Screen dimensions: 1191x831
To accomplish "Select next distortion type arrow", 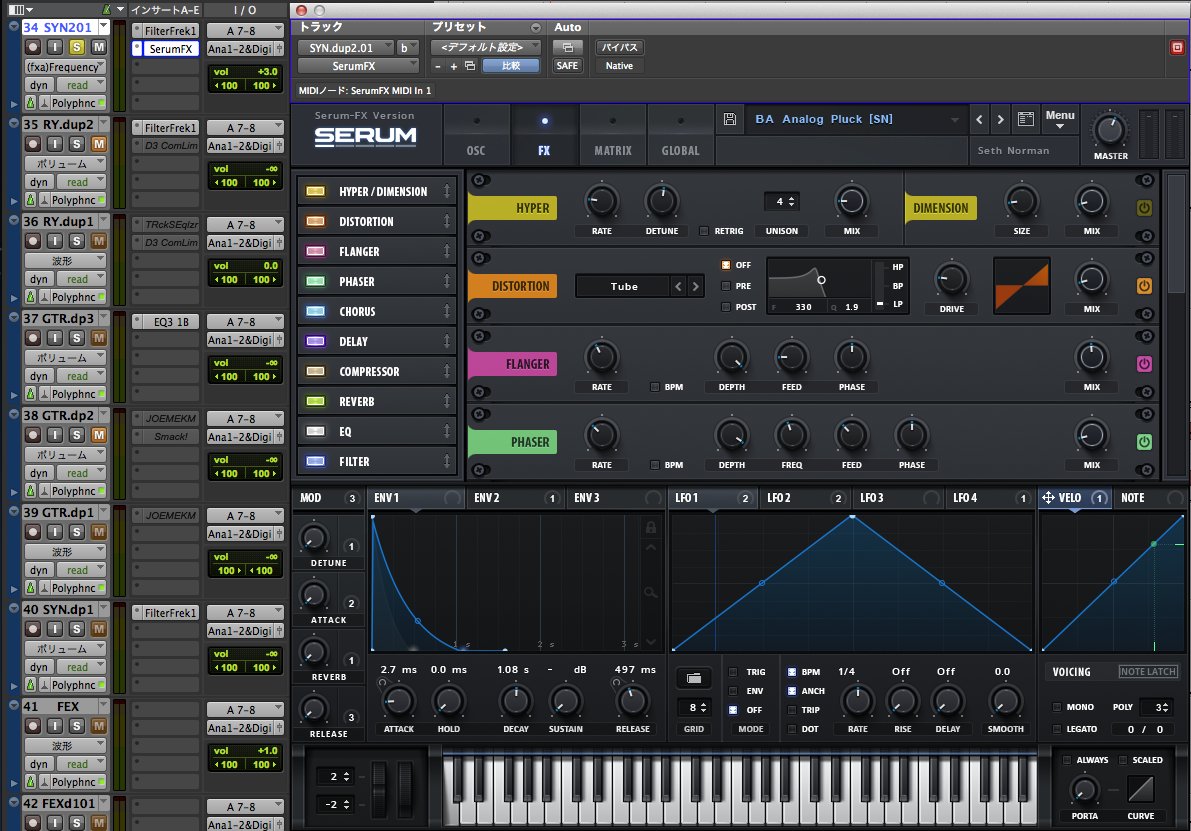I will tap(695, 286).
